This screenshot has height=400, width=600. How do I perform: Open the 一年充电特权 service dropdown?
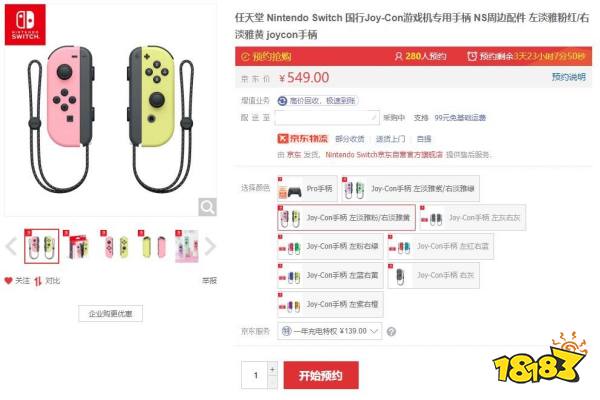(x=329, y=331)
